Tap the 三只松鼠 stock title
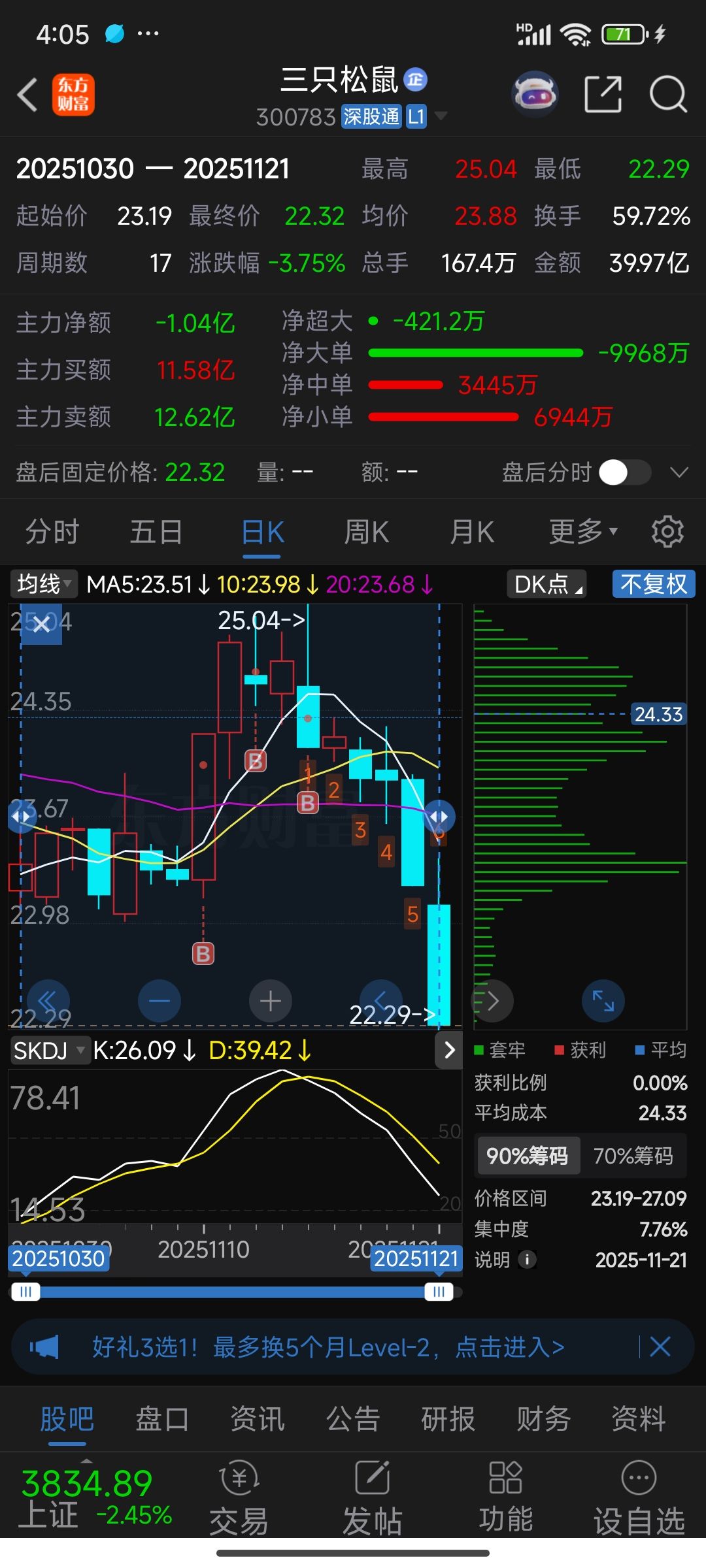 coord(339,80)
